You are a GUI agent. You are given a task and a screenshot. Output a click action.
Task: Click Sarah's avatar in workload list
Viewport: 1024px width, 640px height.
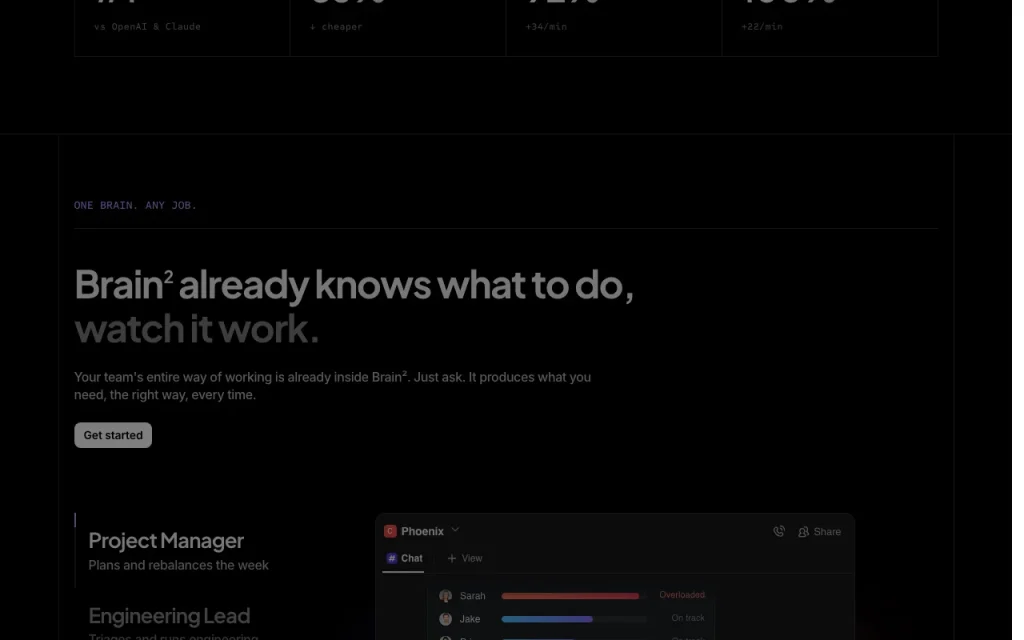445,596
